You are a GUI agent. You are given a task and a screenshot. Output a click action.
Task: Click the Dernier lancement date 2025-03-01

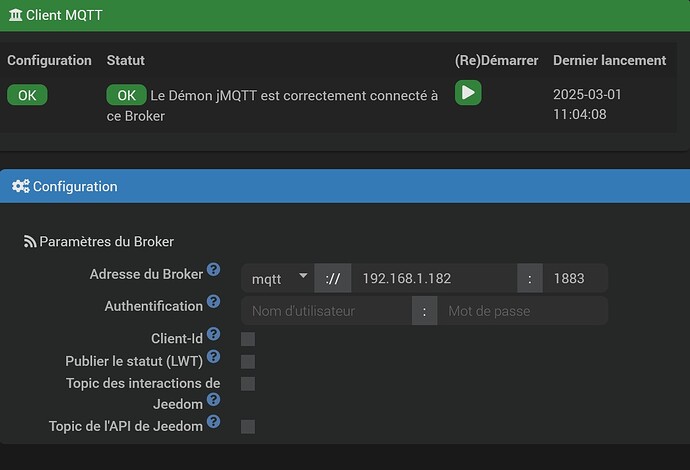tap(587, 95)
